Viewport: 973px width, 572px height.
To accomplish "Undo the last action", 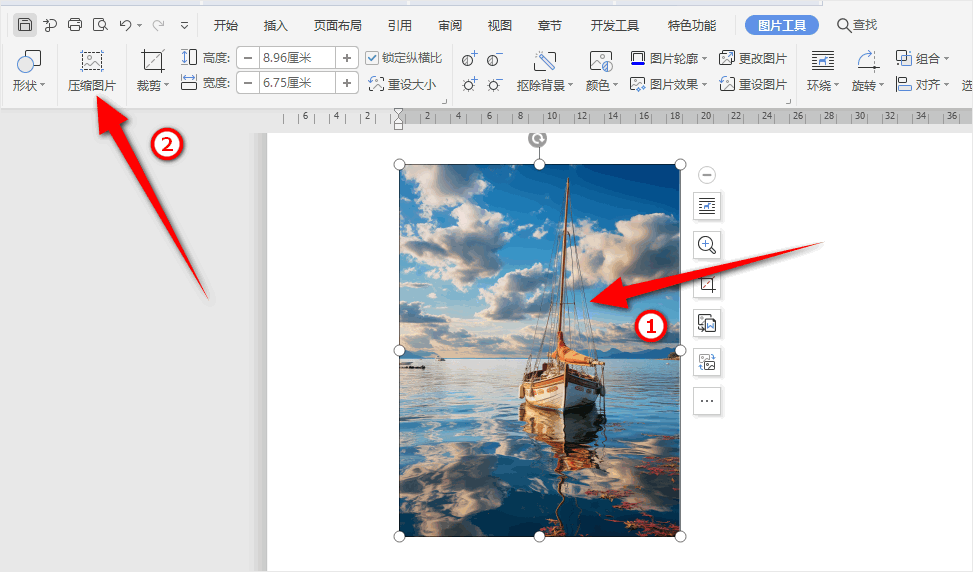I will [125, 25].
